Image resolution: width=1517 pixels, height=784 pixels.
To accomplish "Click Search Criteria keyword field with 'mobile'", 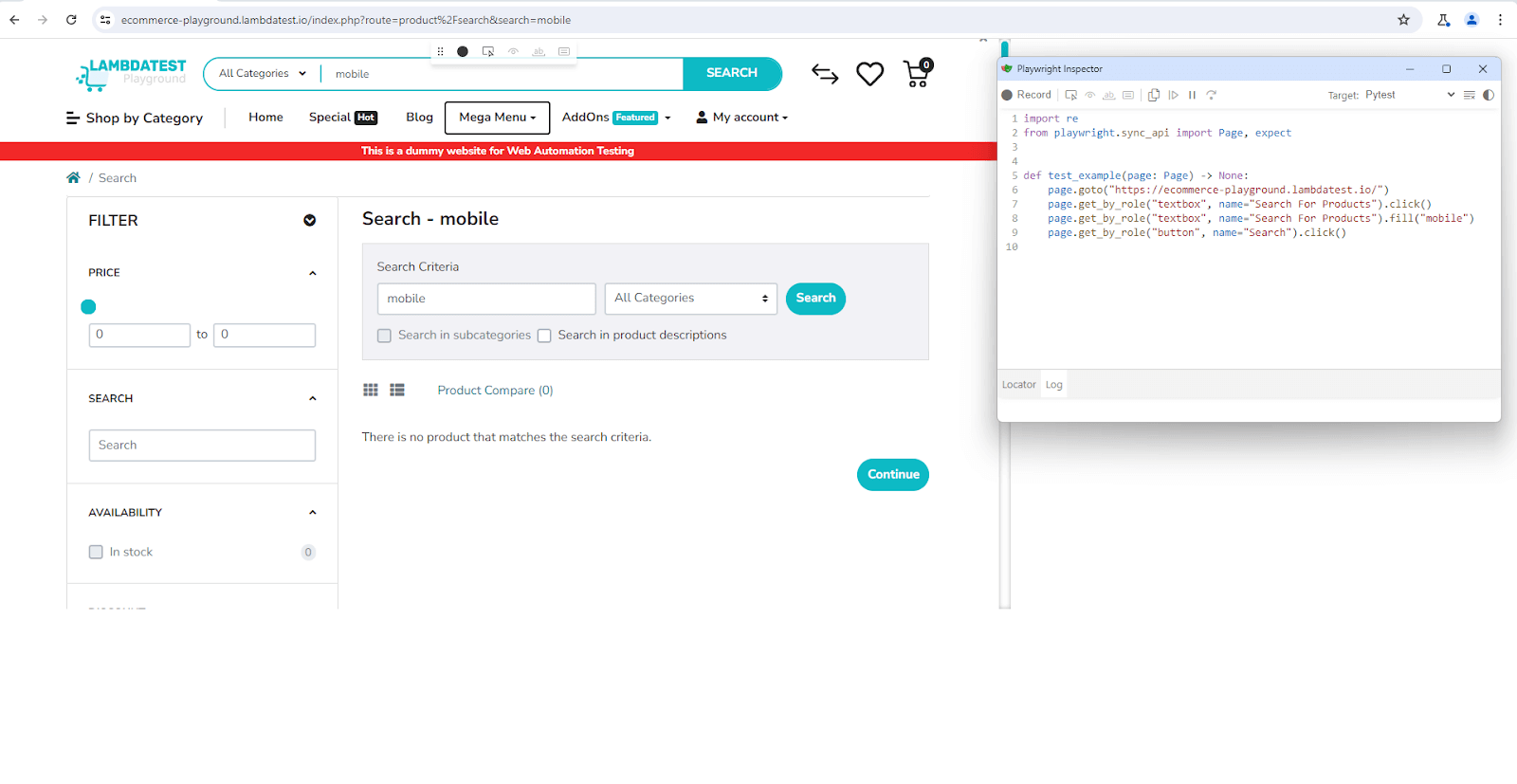I will coord(486,299).
